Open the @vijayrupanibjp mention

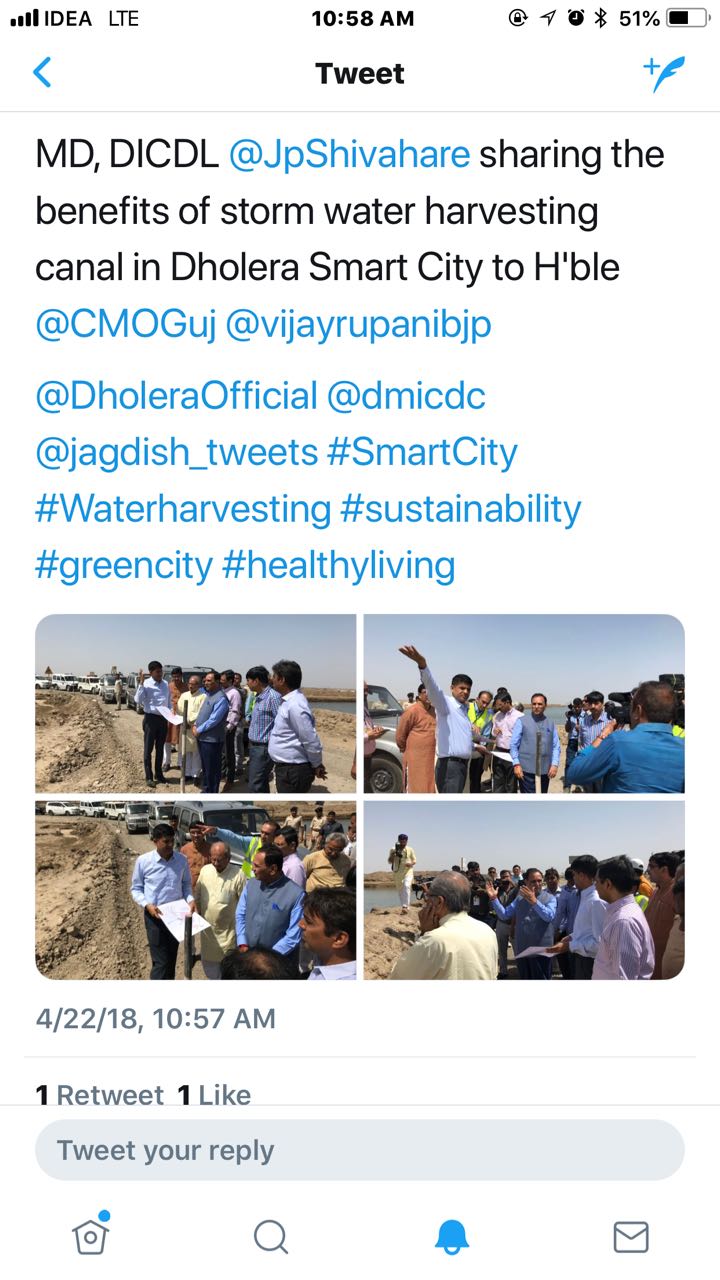point(359,326)
